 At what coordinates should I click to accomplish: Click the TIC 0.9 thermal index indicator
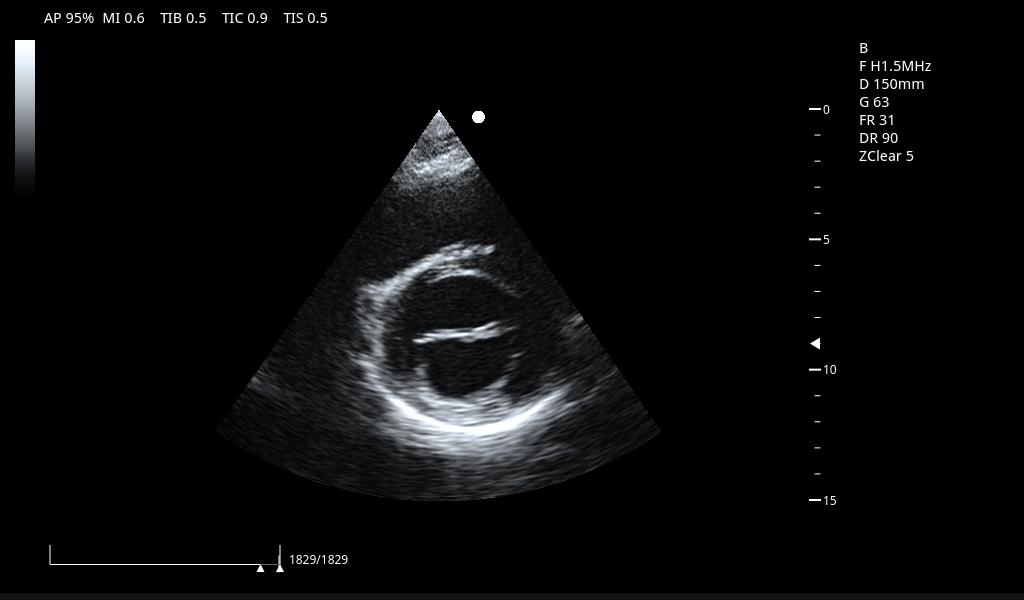point(244,18)
